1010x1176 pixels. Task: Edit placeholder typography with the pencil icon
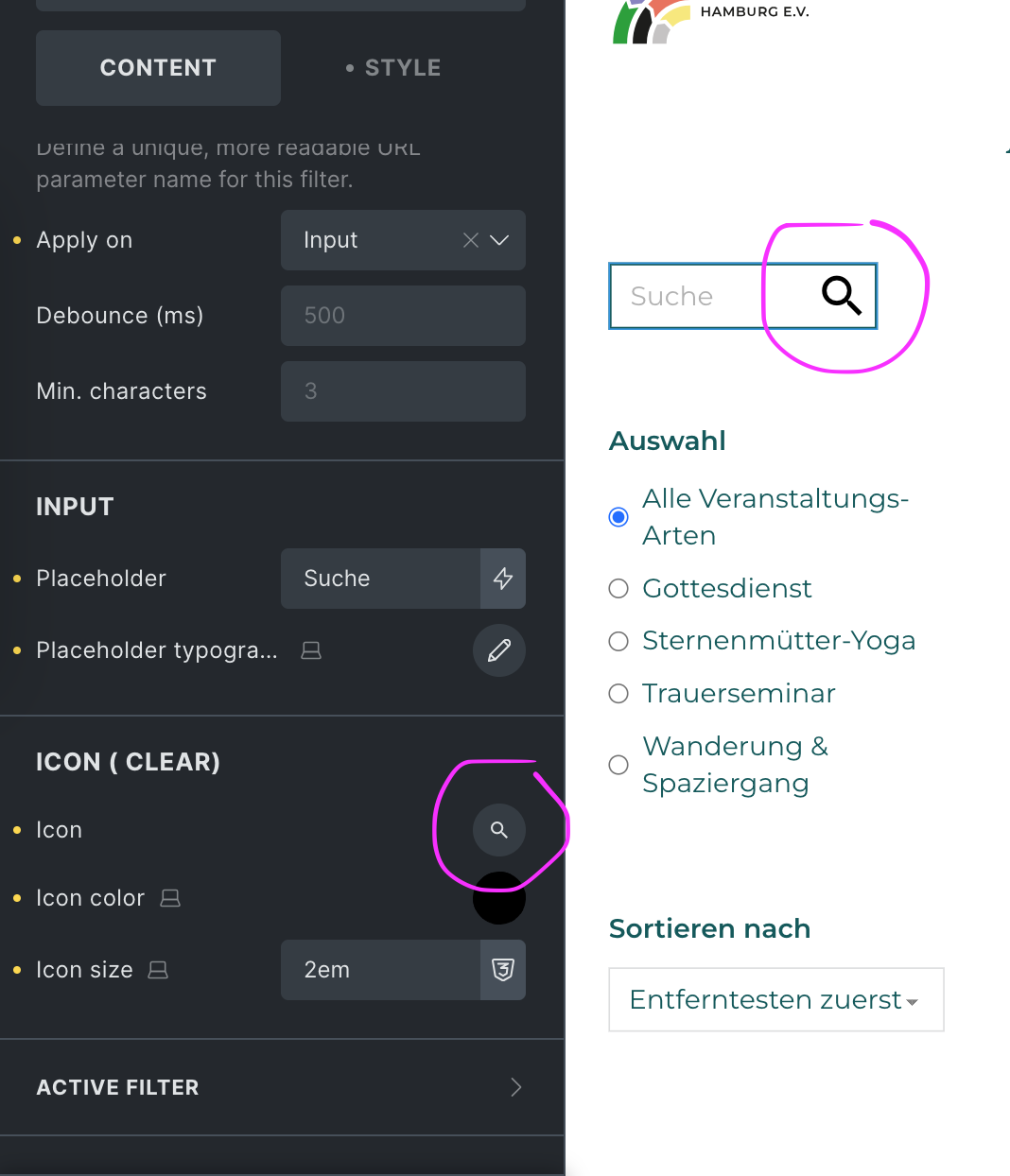point(499,650)
